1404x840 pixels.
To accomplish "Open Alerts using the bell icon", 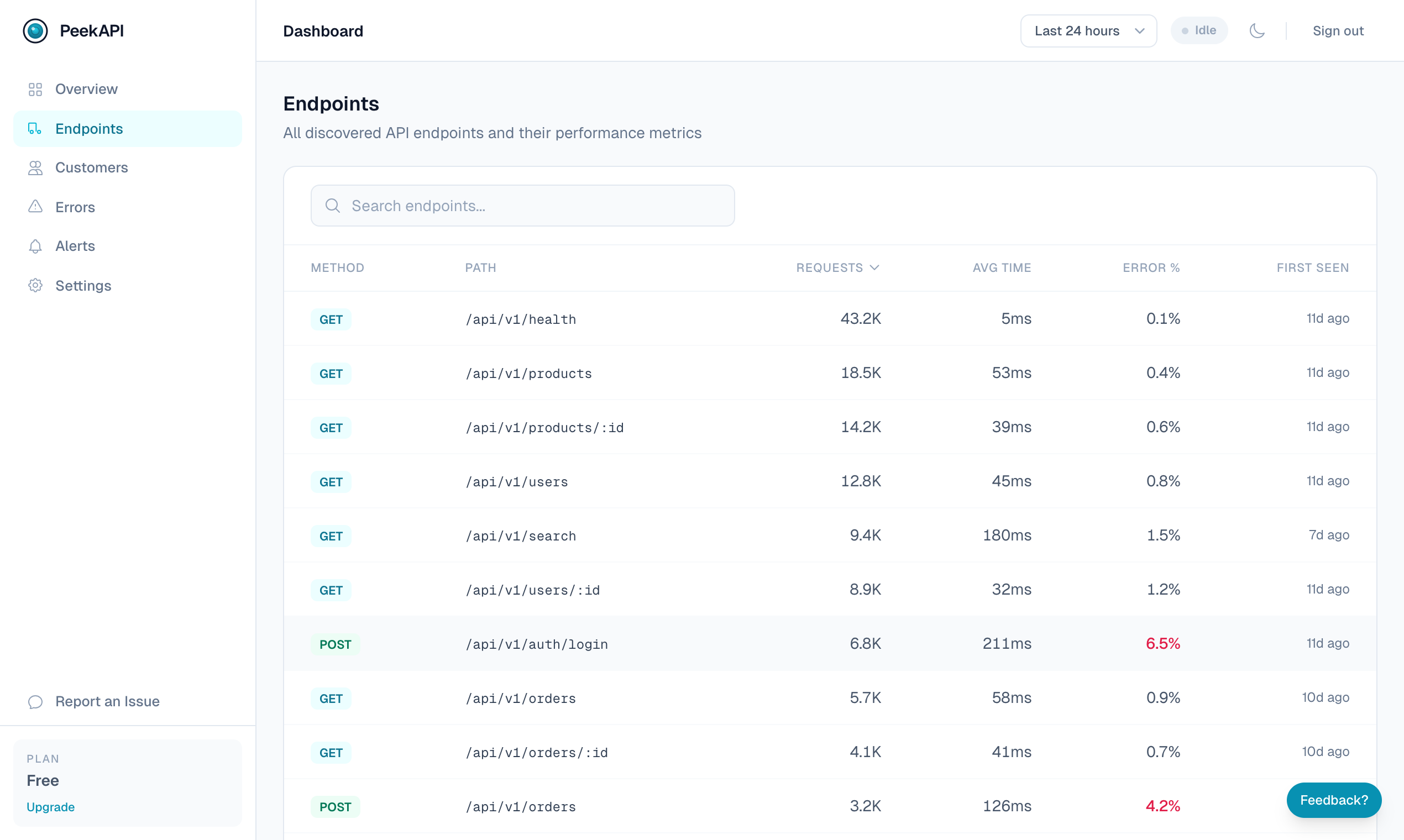I will pos(35,246).
